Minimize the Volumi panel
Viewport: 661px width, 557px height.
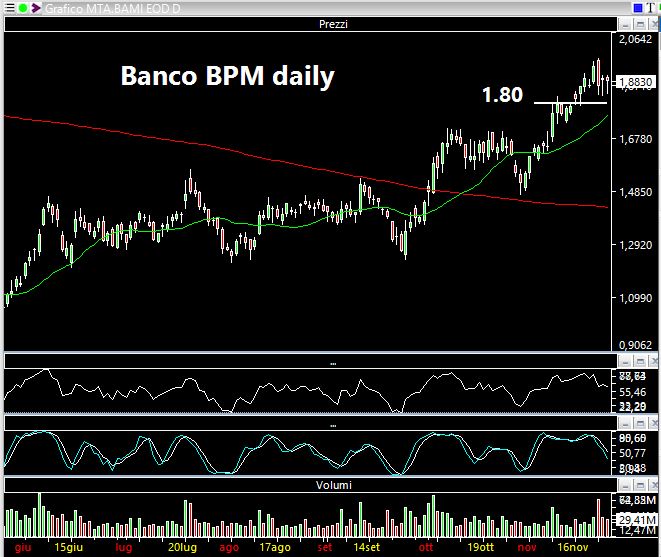[x=625, y=486]
